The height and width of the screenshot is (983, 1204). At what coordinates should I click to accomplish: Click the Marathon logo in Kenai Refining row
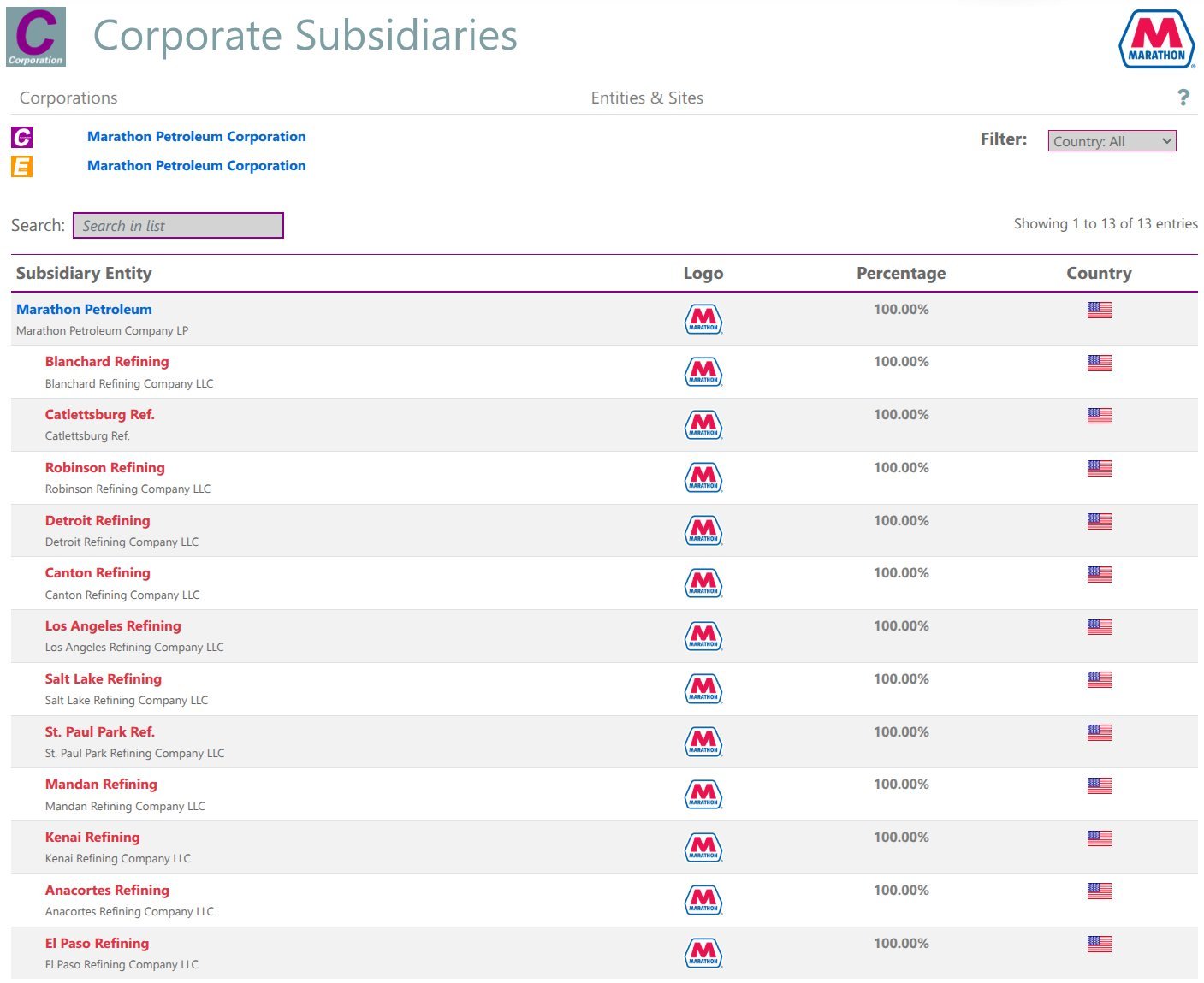point(703,848)
